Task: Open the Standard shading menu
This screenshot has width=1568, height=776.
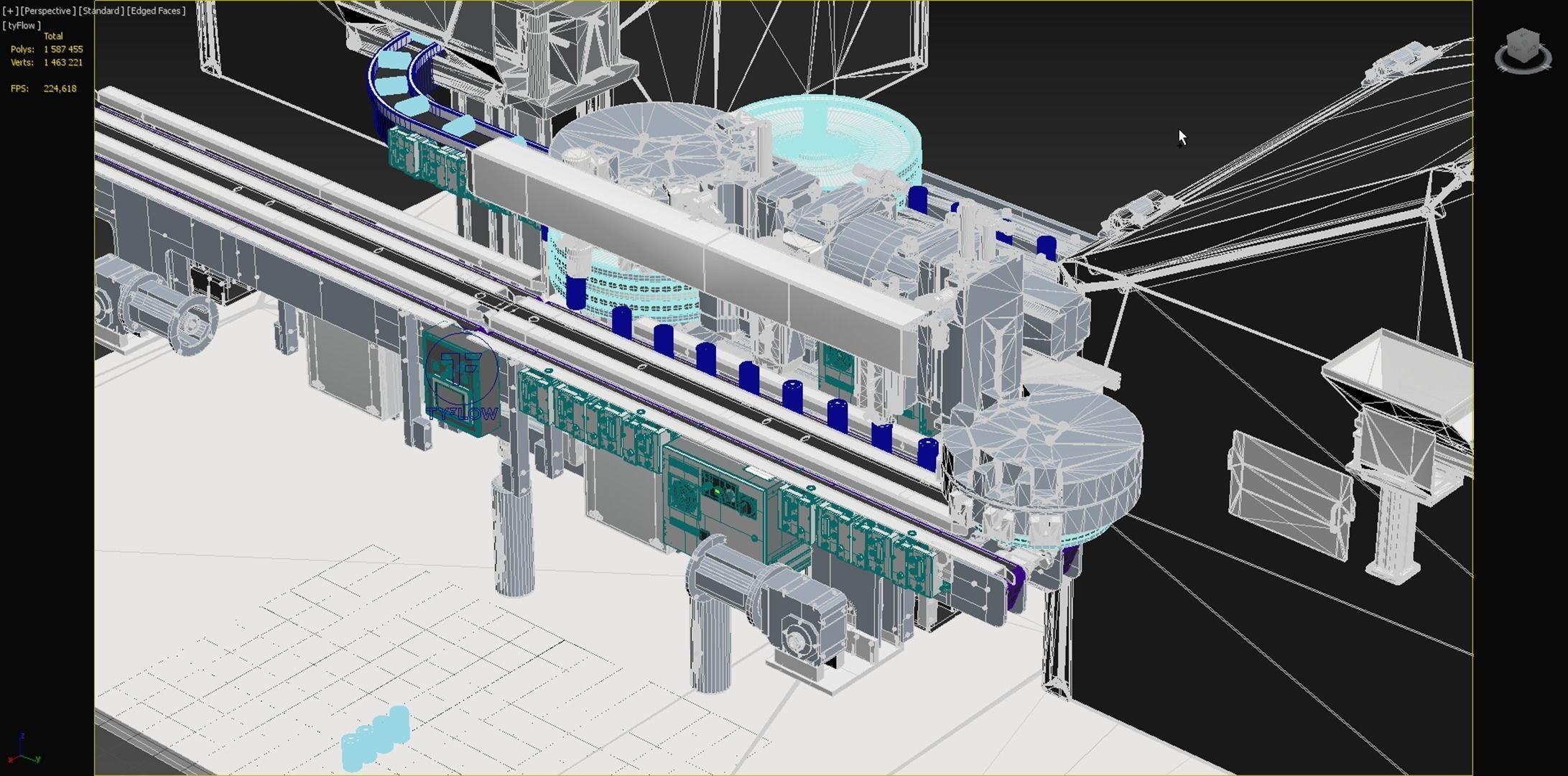Action: [101, 11]
